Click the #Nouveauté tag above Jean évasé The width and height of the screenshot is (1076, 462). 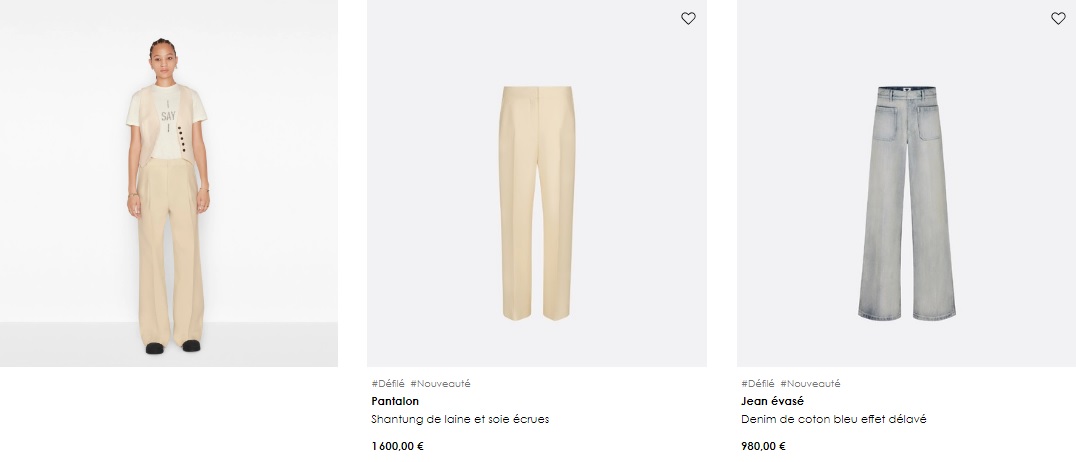pos(810,384)
